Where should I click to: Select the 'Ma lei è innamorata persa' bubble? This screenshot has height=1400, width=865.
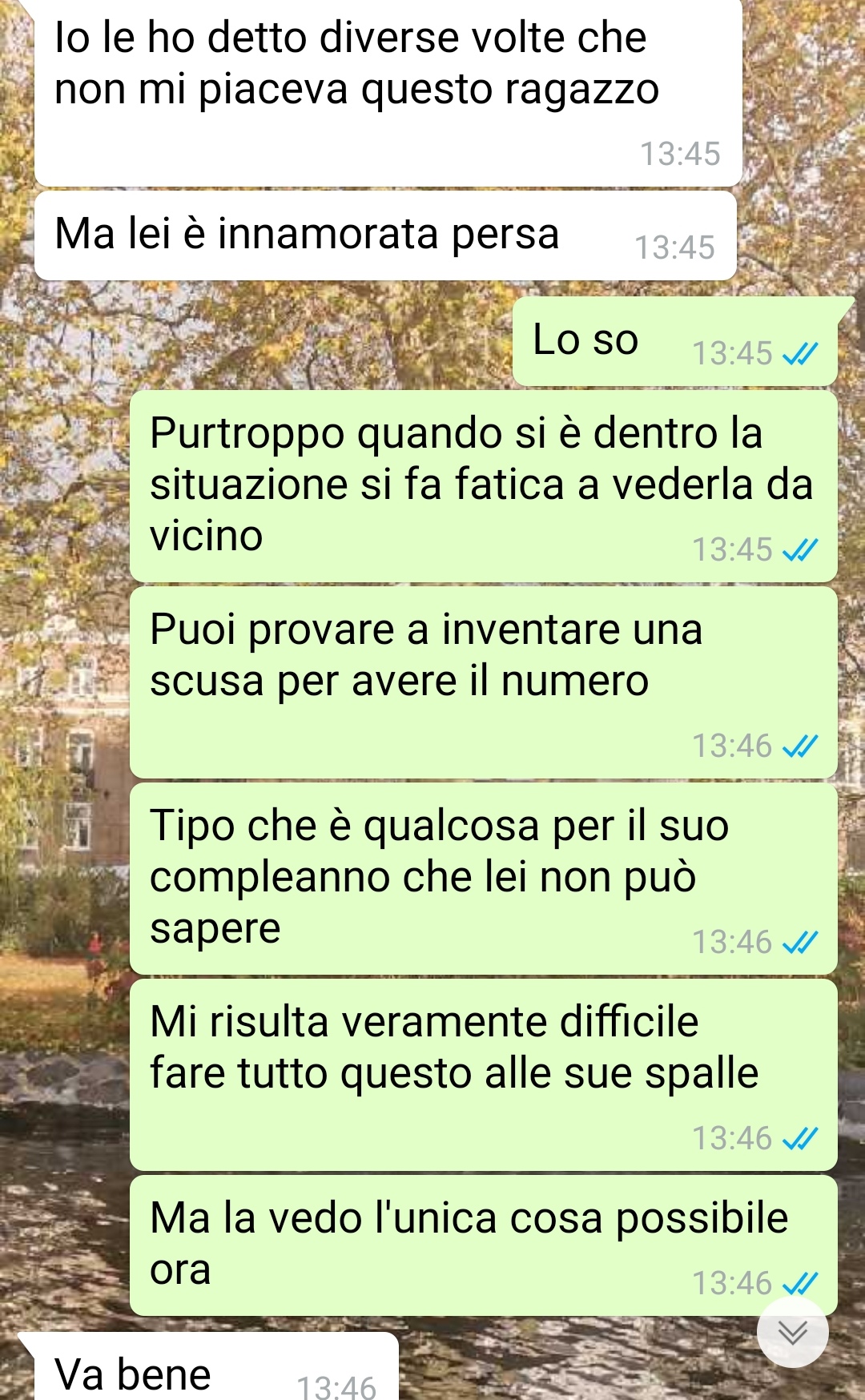[385, 235]
